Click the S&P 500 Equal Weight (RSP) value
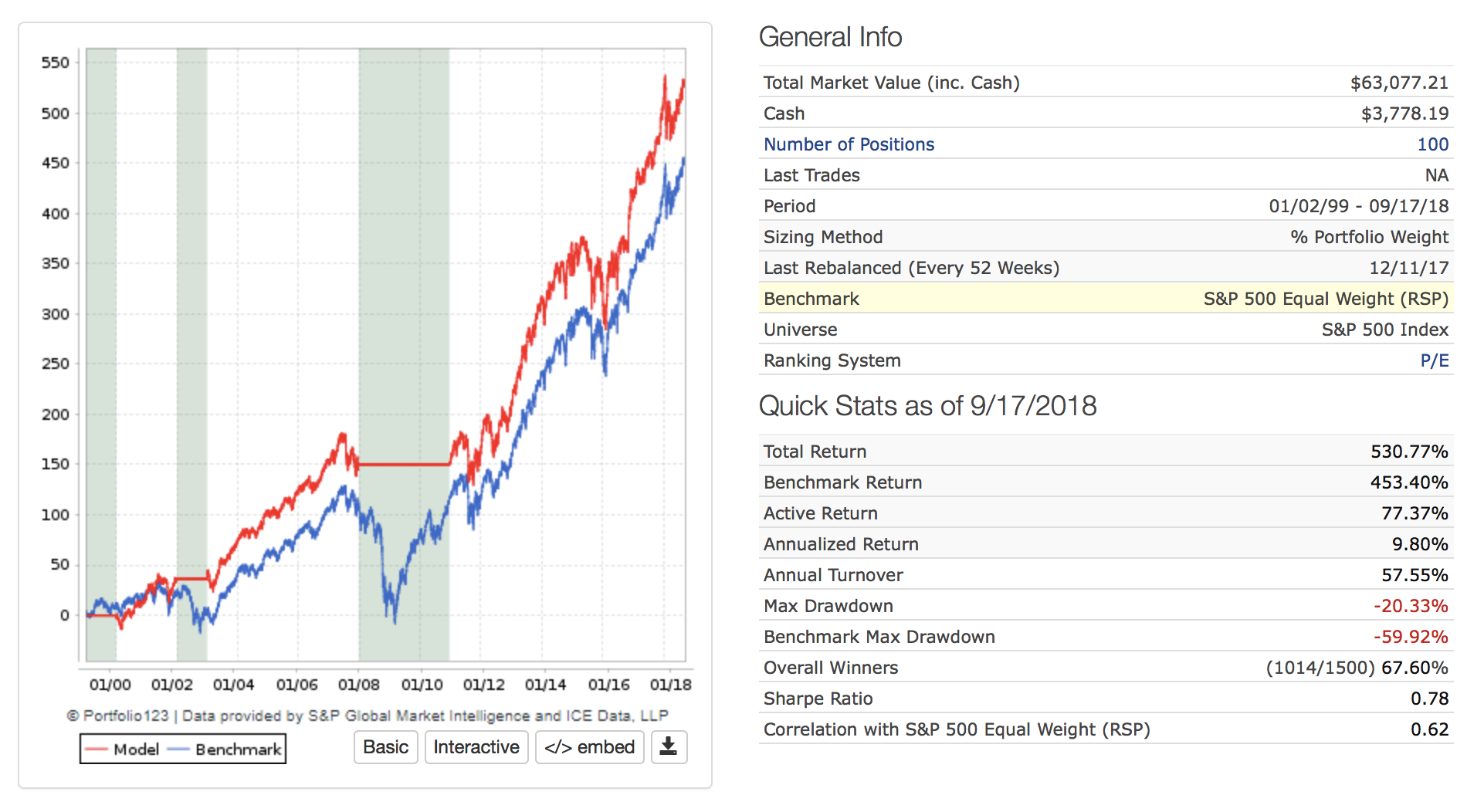This screenshot has height=812, width=1484. click(1325, 299)
